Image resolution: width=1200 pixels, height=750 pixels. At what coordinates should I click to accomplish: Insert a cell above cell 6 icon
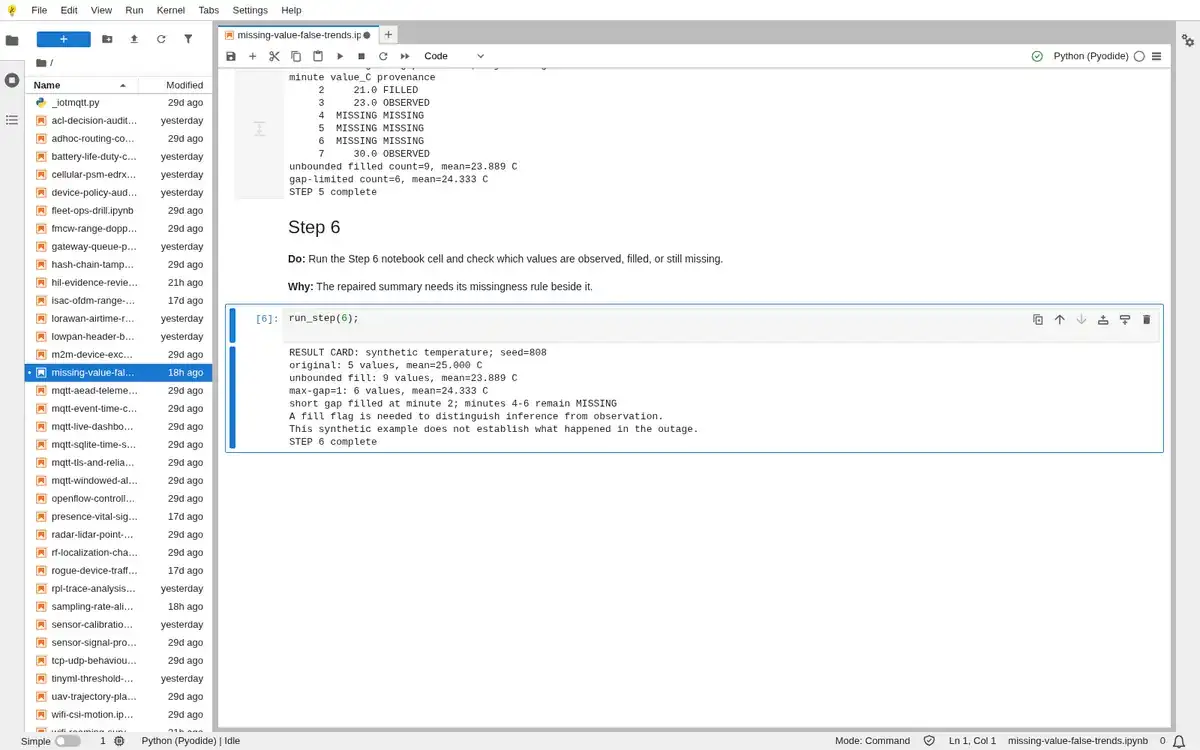(x=1103, y=319)
